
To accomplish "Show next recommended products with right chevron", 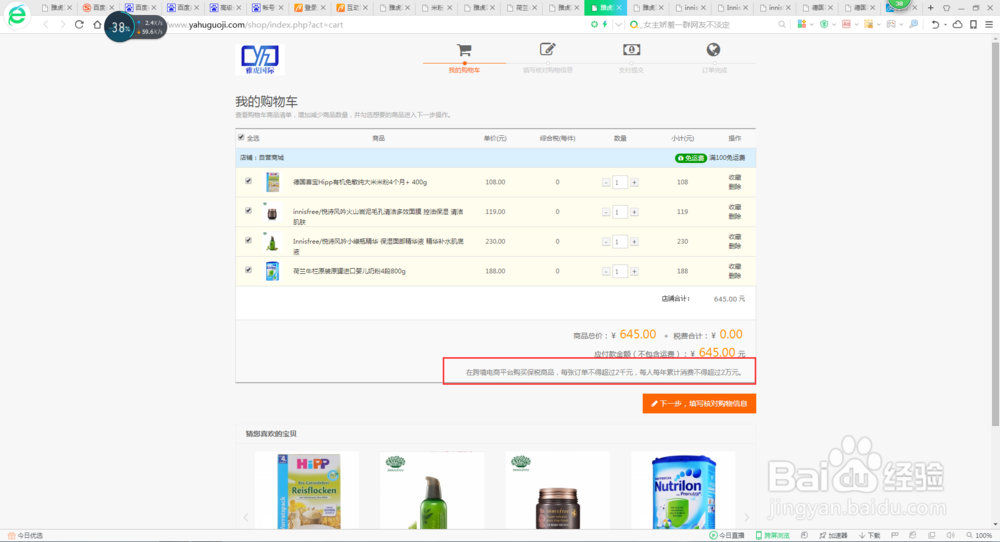I will tap(746, 517).
